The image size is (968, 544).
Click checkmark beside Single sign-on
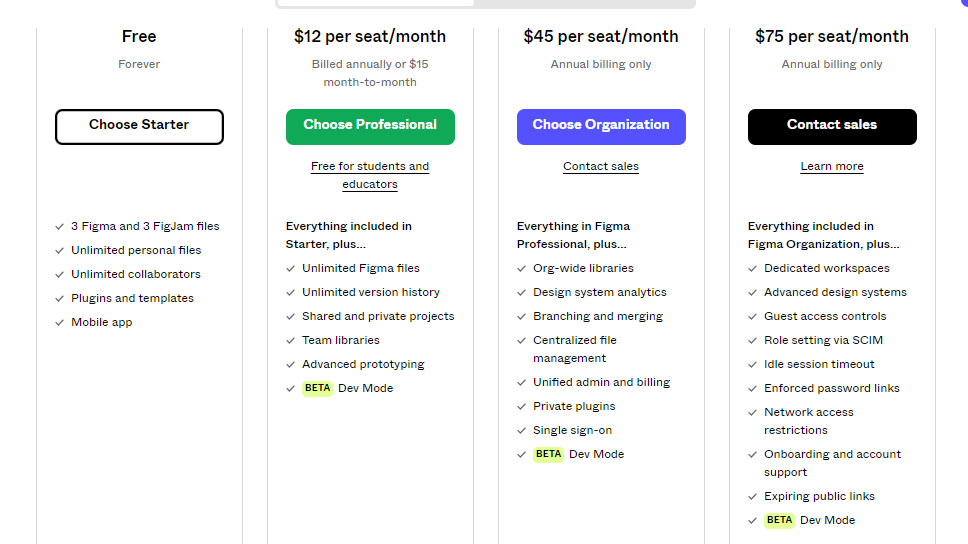coord(522,430)
